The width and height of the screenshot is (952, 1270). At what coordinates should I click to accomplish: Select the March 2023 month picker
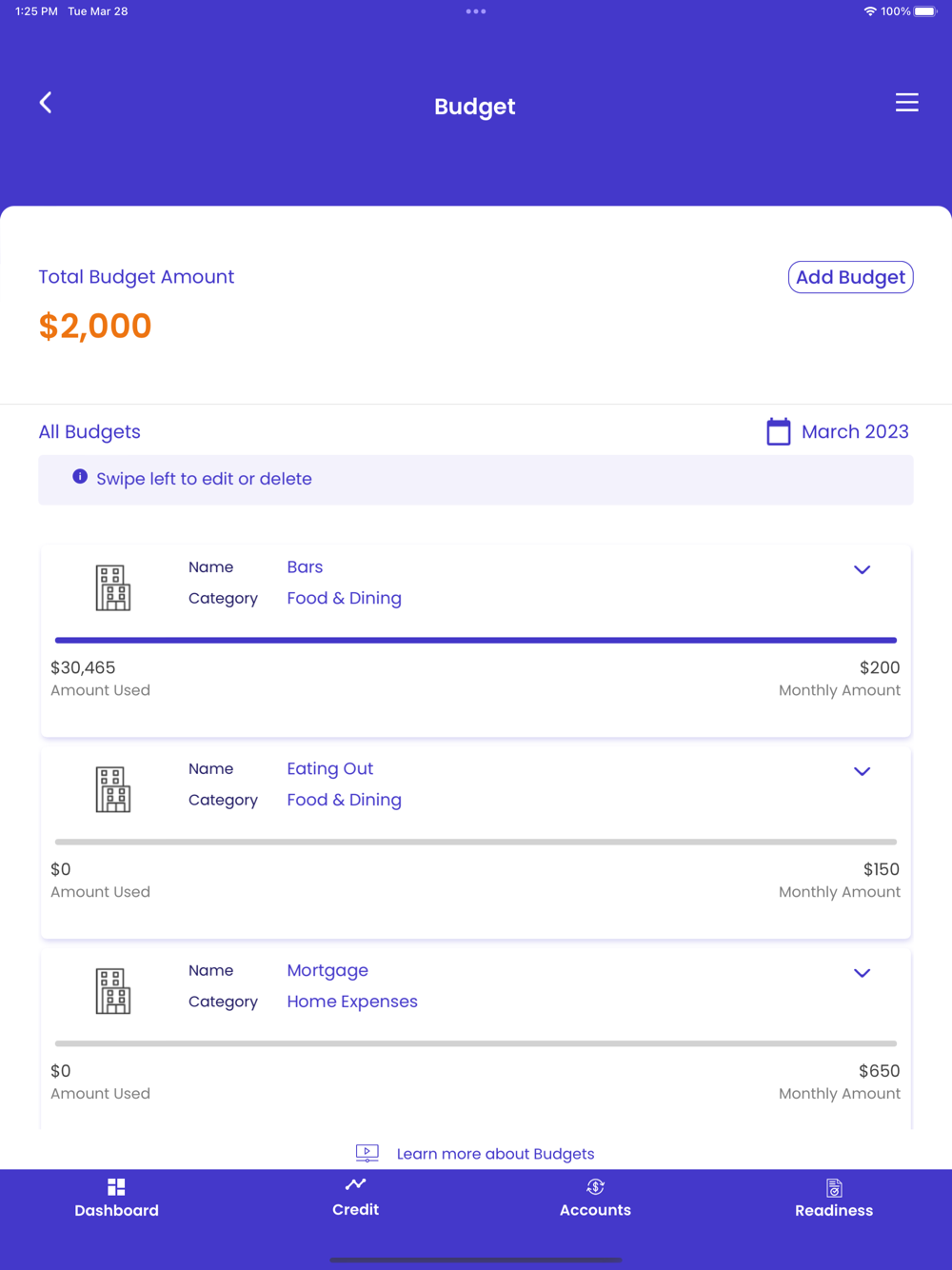[855, 432]
